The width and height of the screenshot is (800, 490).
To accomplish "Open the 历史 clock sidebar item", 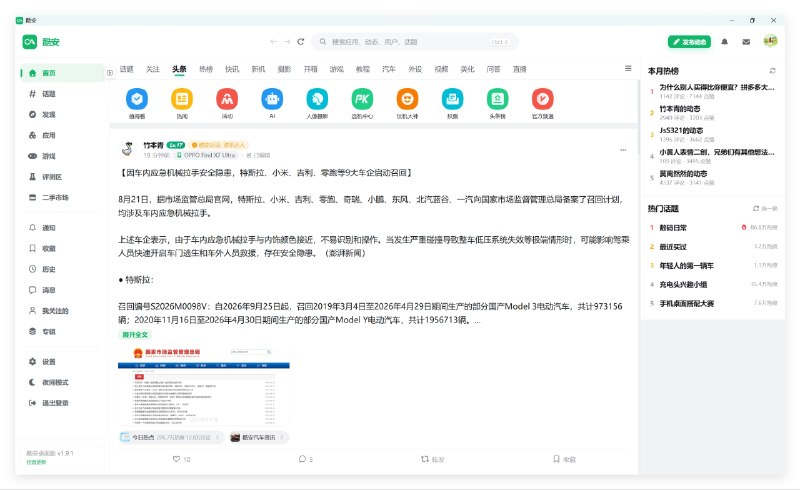I will [x=61, y=269].
